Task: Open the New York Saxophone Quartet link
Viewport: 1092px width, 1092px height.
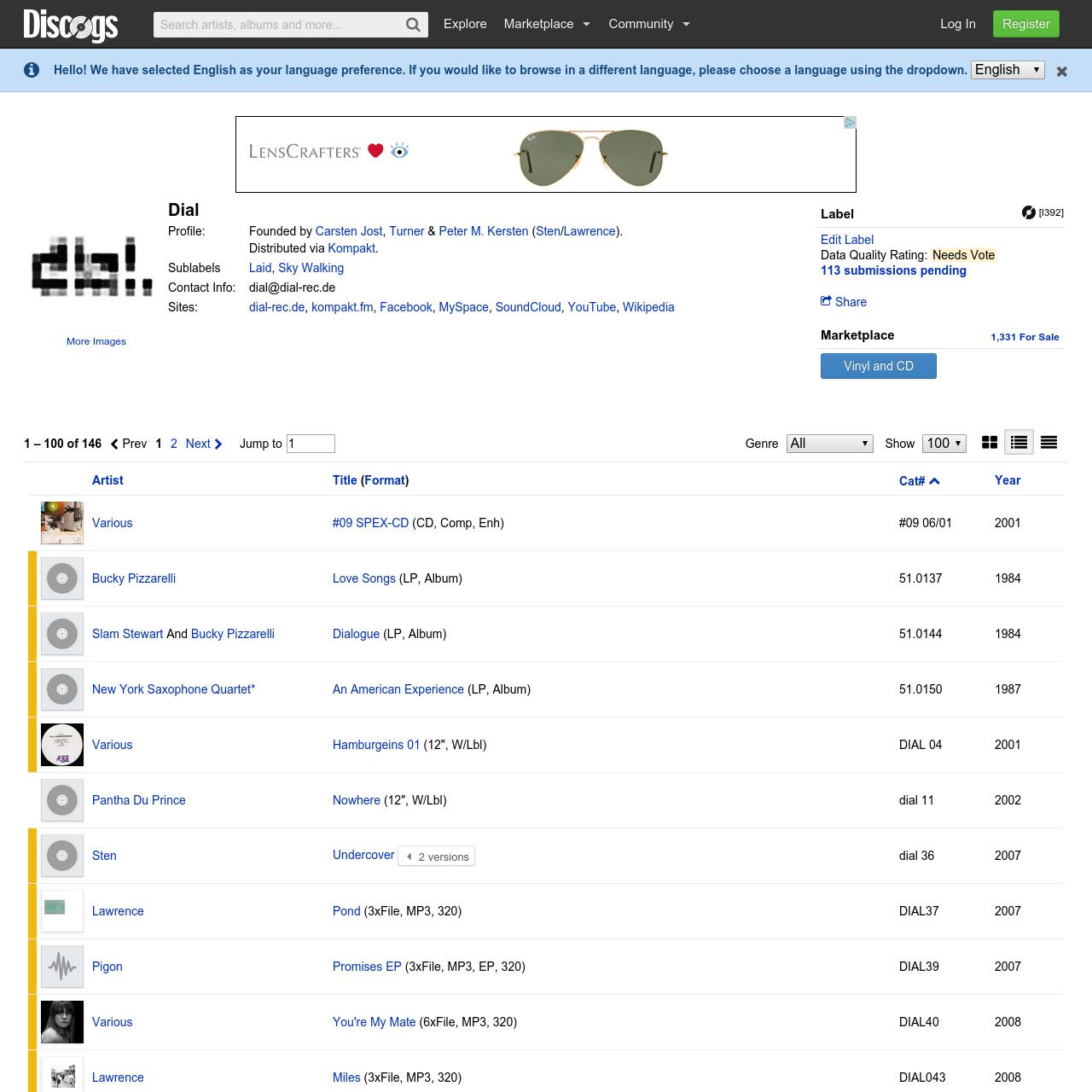Action: pos(173,689)
